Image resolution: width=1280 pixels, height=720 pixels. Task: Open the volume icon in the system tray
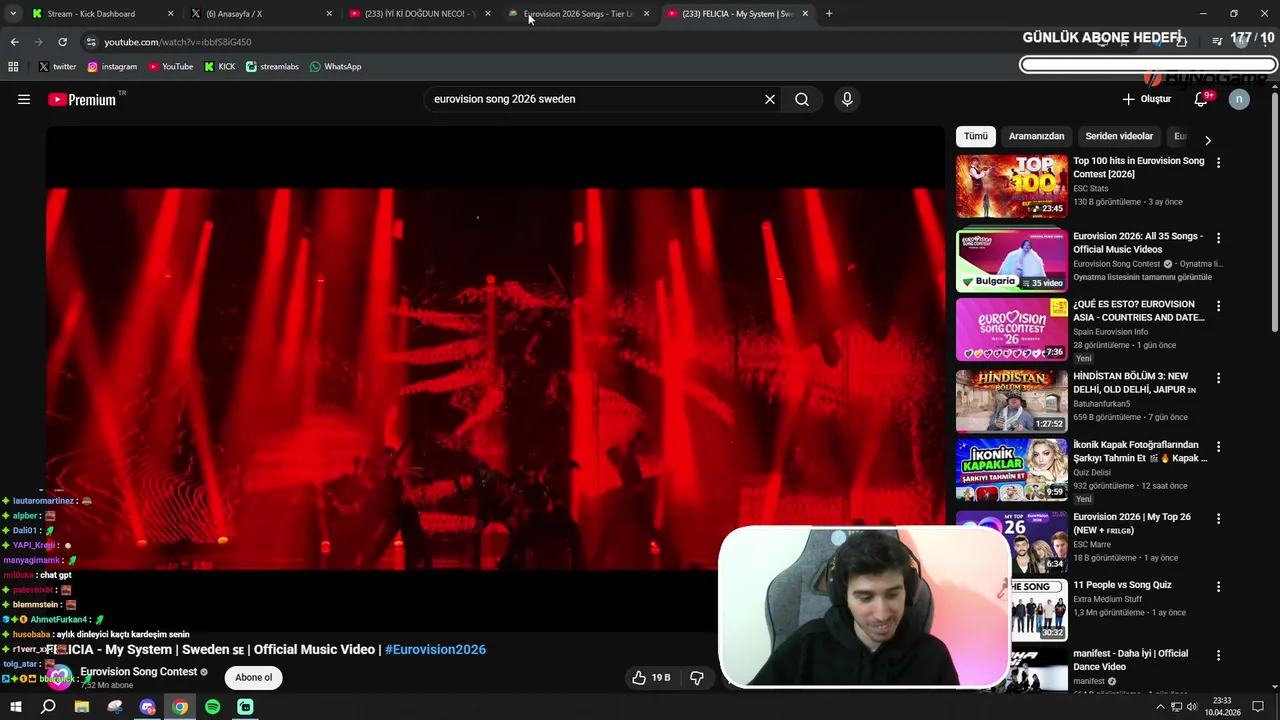point(1192,707)
